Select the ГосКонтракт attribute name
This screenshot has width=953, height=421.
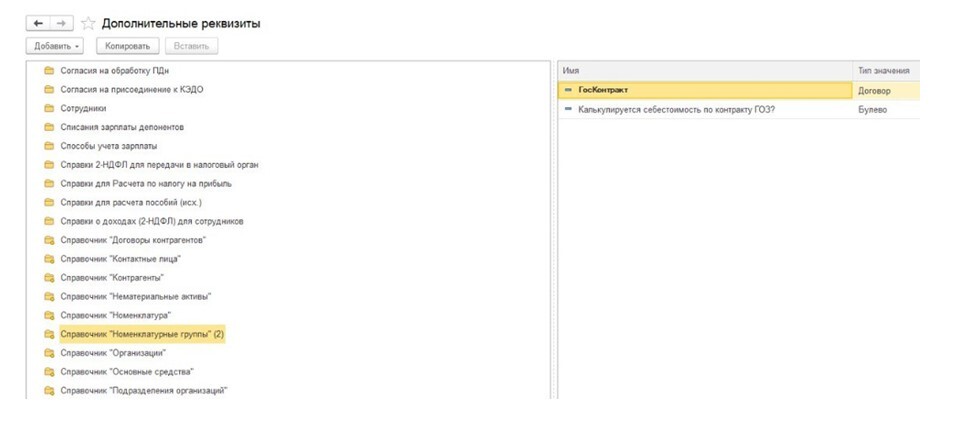click(x=603, y=90)
